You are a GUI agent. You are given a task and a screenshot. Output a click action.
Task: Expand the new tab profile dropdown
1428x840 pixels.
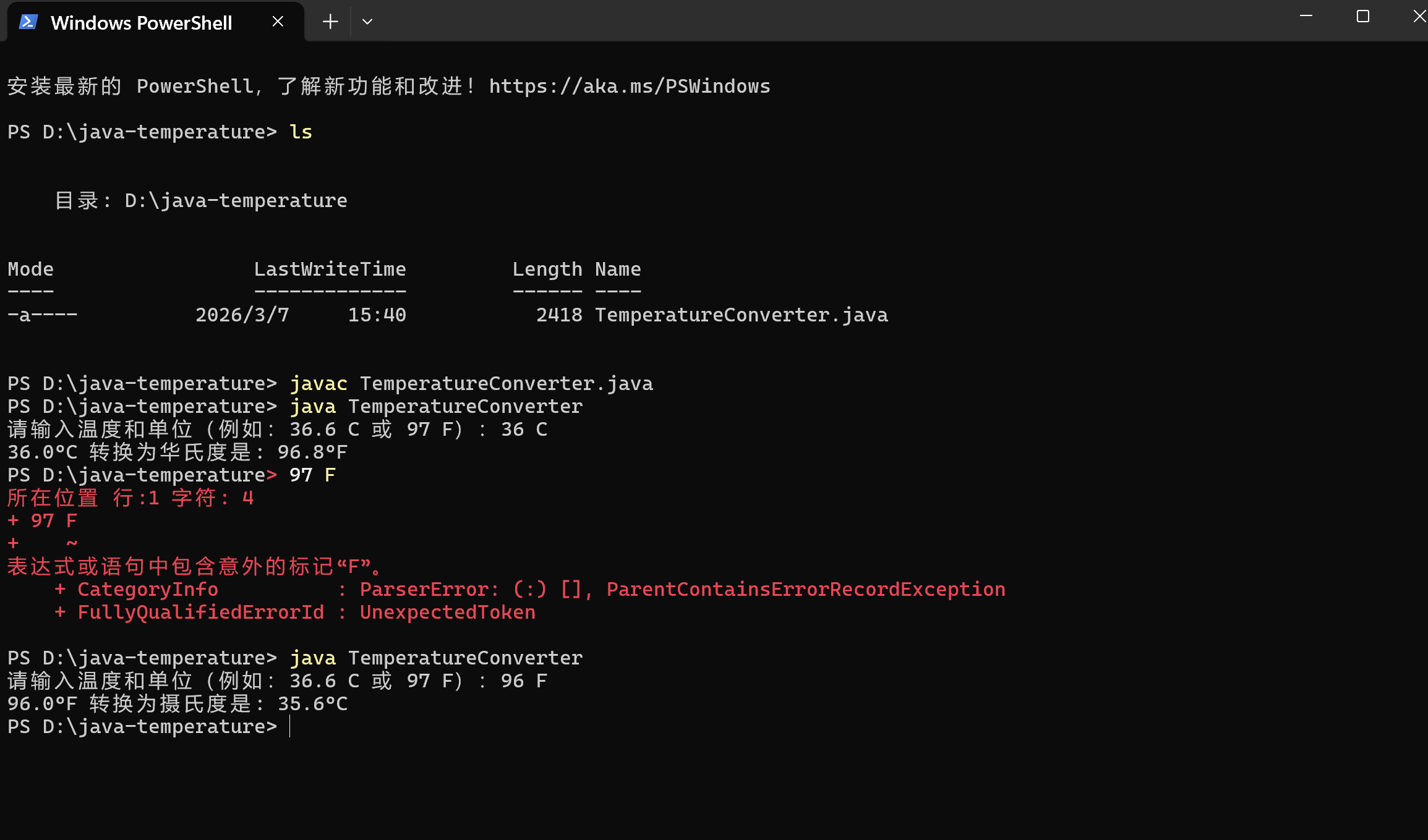coord(367,22)
